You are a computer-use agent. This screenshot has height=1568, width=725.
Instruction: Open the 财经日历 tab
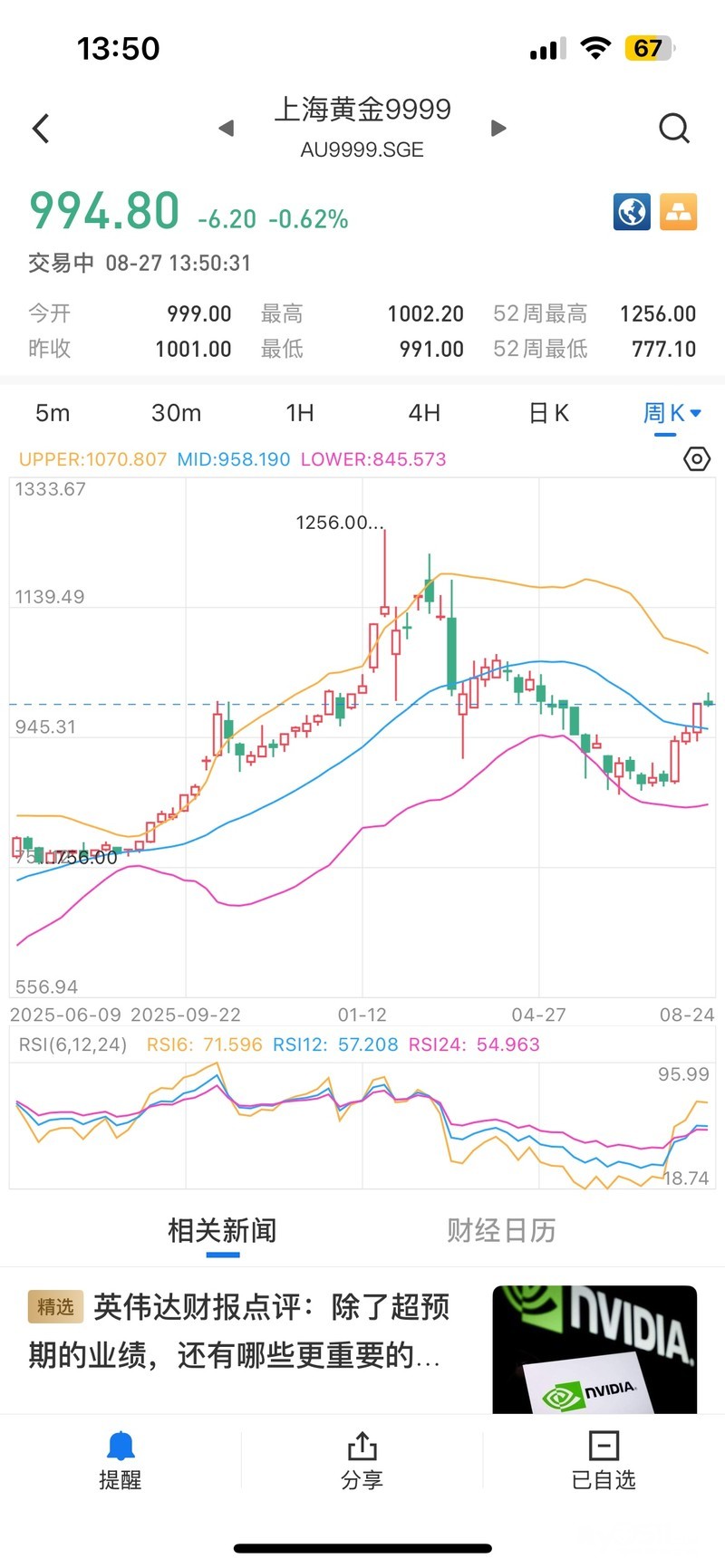click(x=501, y=1230)
